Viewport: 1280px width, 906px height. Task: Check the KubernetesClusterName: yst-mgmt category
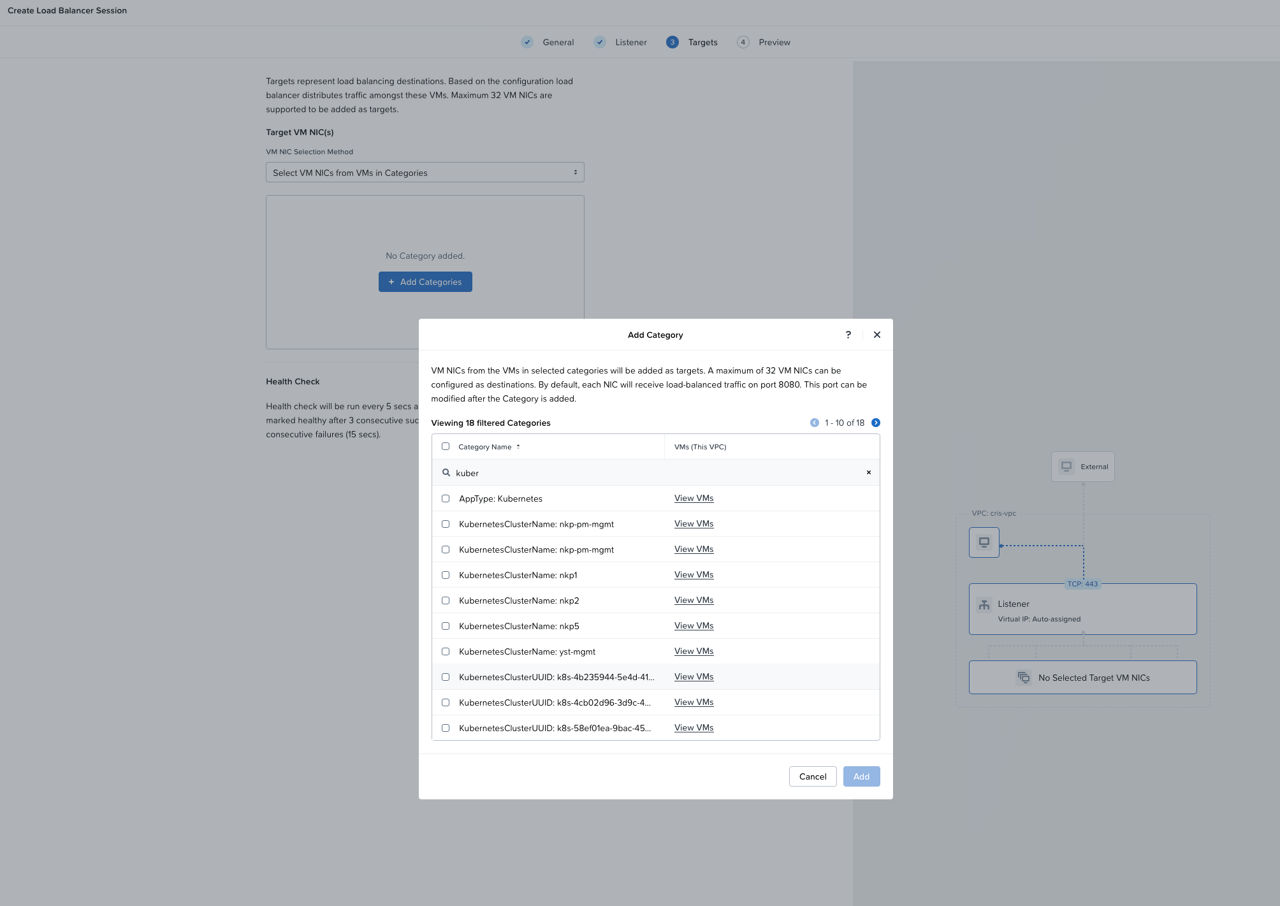[x=446, y=652]
